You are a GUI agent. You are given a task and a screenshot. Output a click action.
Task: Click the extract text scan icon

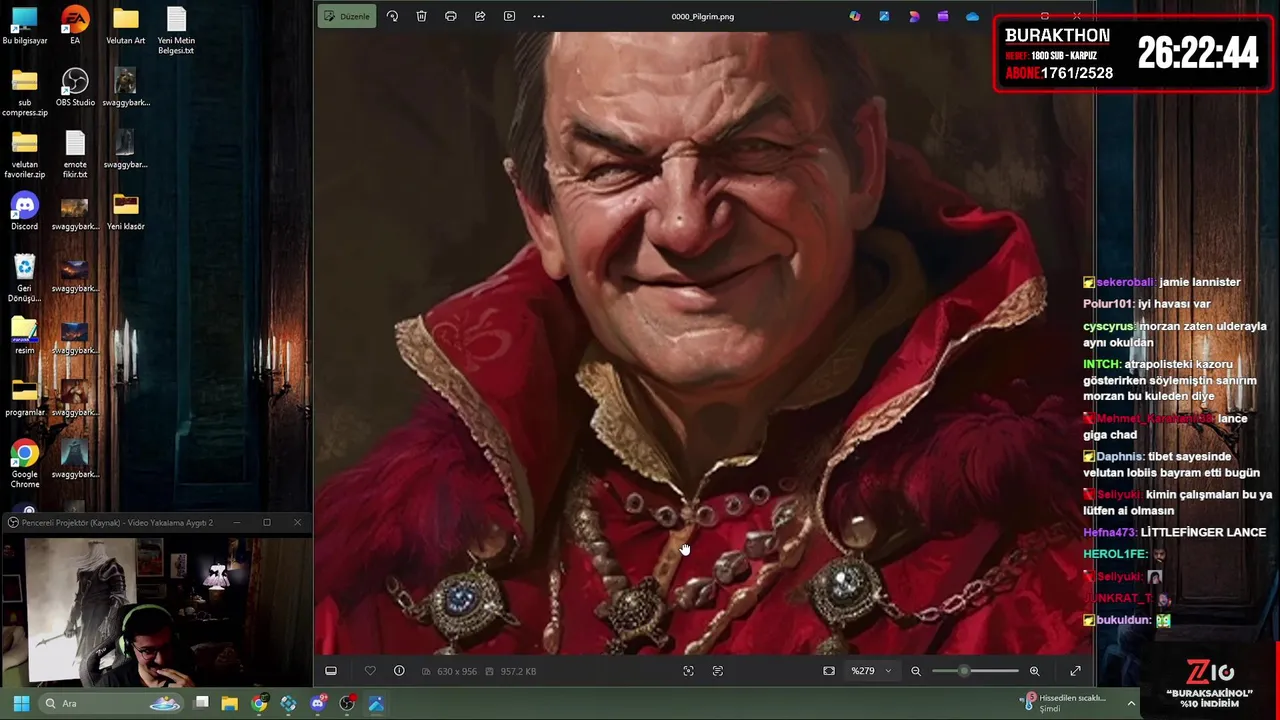tap(717, 671)
